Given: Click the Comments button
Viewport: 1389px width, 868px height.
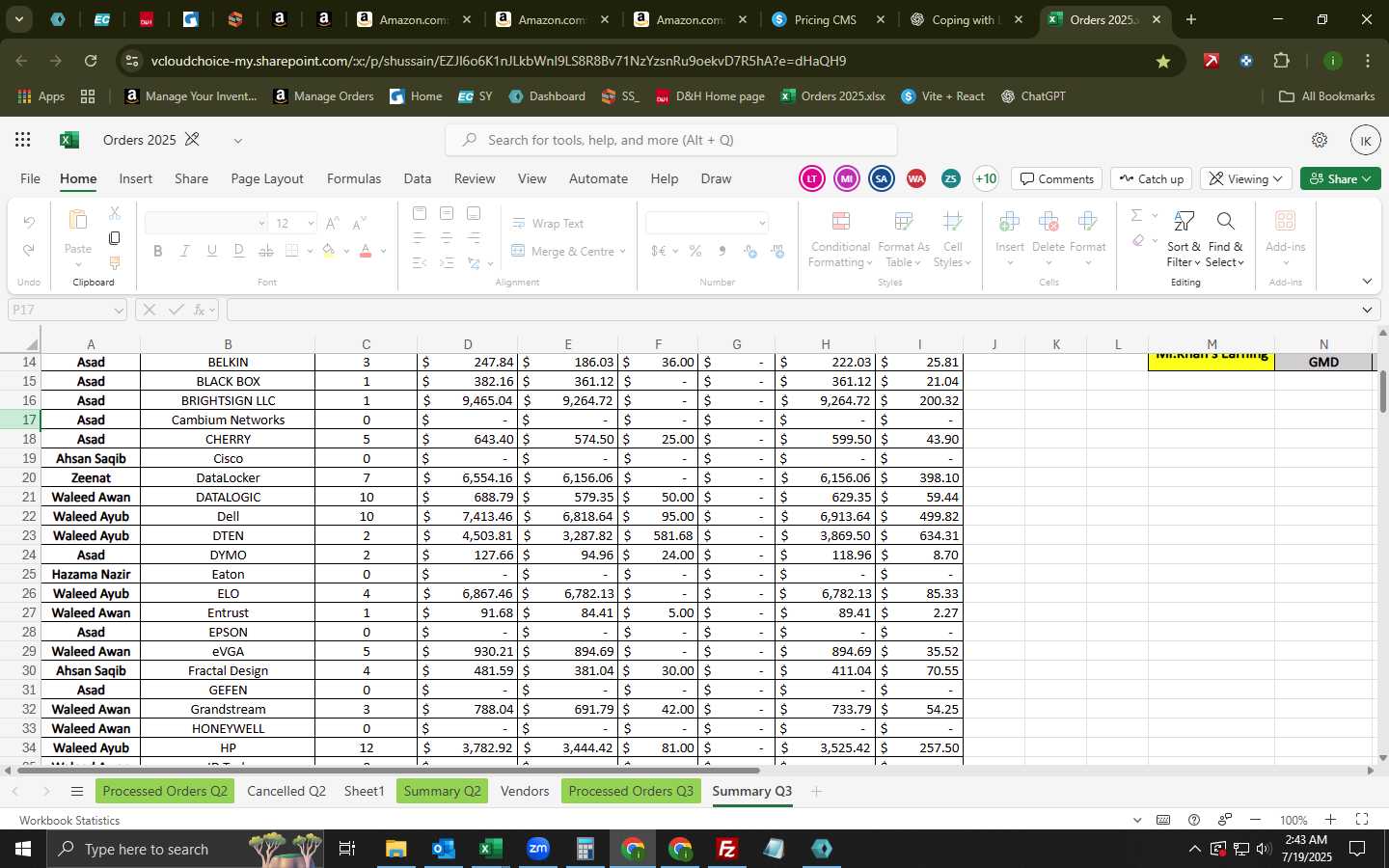Looking at the screenshot, I should tap(1057, 178).
